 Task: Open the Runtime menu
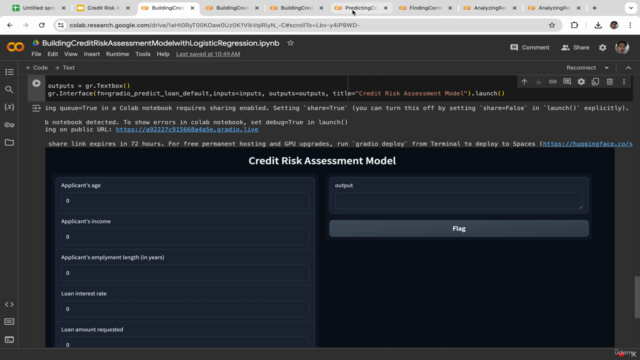coord(117,54)
